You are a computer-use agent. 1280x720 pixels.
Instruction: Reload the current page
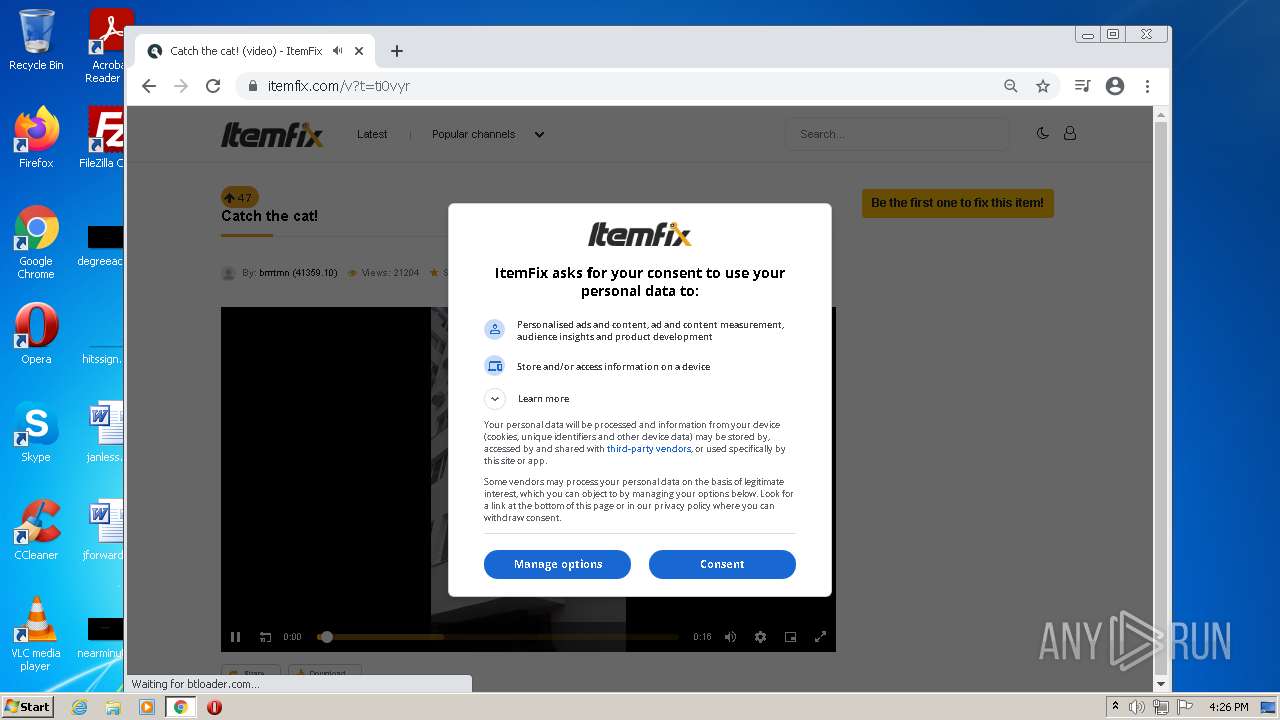click(x=213, y=86)
